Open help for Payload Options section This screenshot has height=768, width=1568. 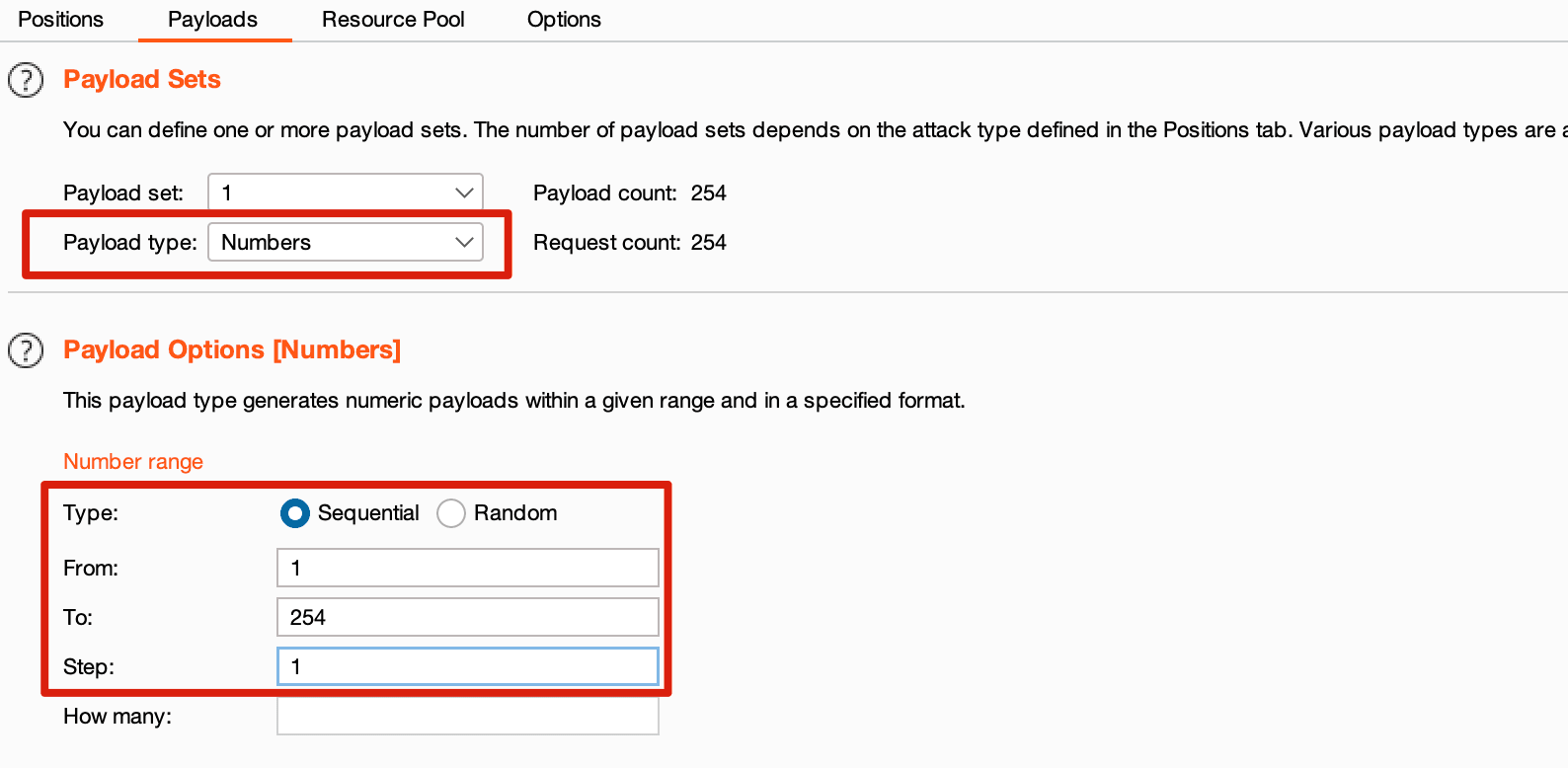pos(26,350)
